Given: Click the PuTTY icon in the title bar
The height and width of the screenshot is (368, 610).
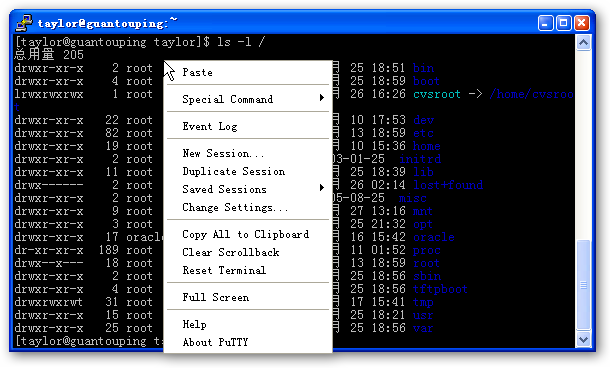Looking at the screenshot, I should [24, 23].
